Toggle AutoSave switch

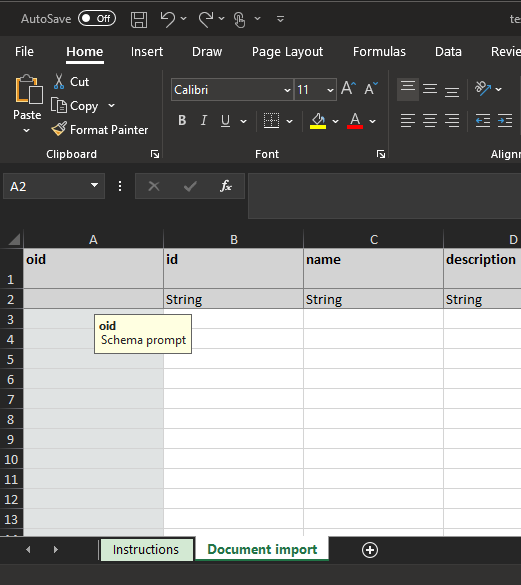click(x=97, y=18)
